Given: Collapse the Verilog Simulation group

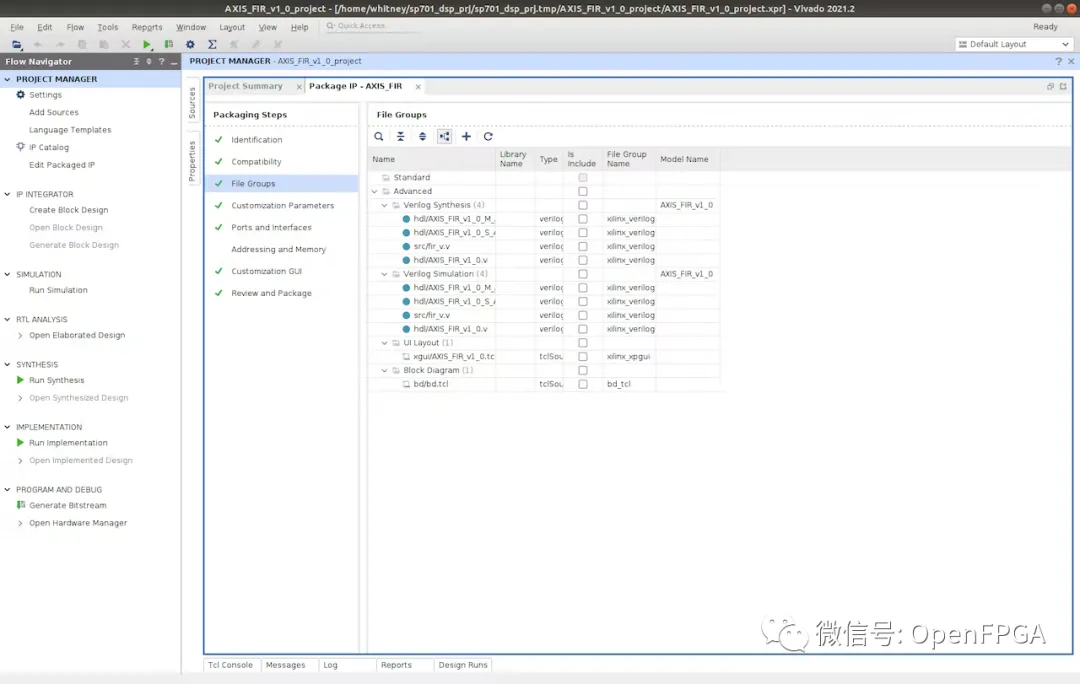Looking at the screenshot, I should 384,274.
